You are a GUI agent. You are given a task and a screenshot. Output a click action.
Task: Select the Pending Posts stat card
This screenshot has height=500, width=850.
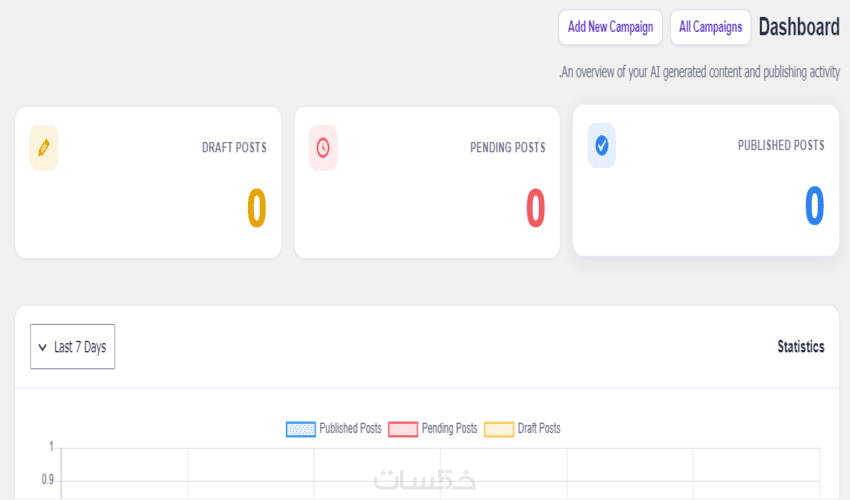coord(427,182)
